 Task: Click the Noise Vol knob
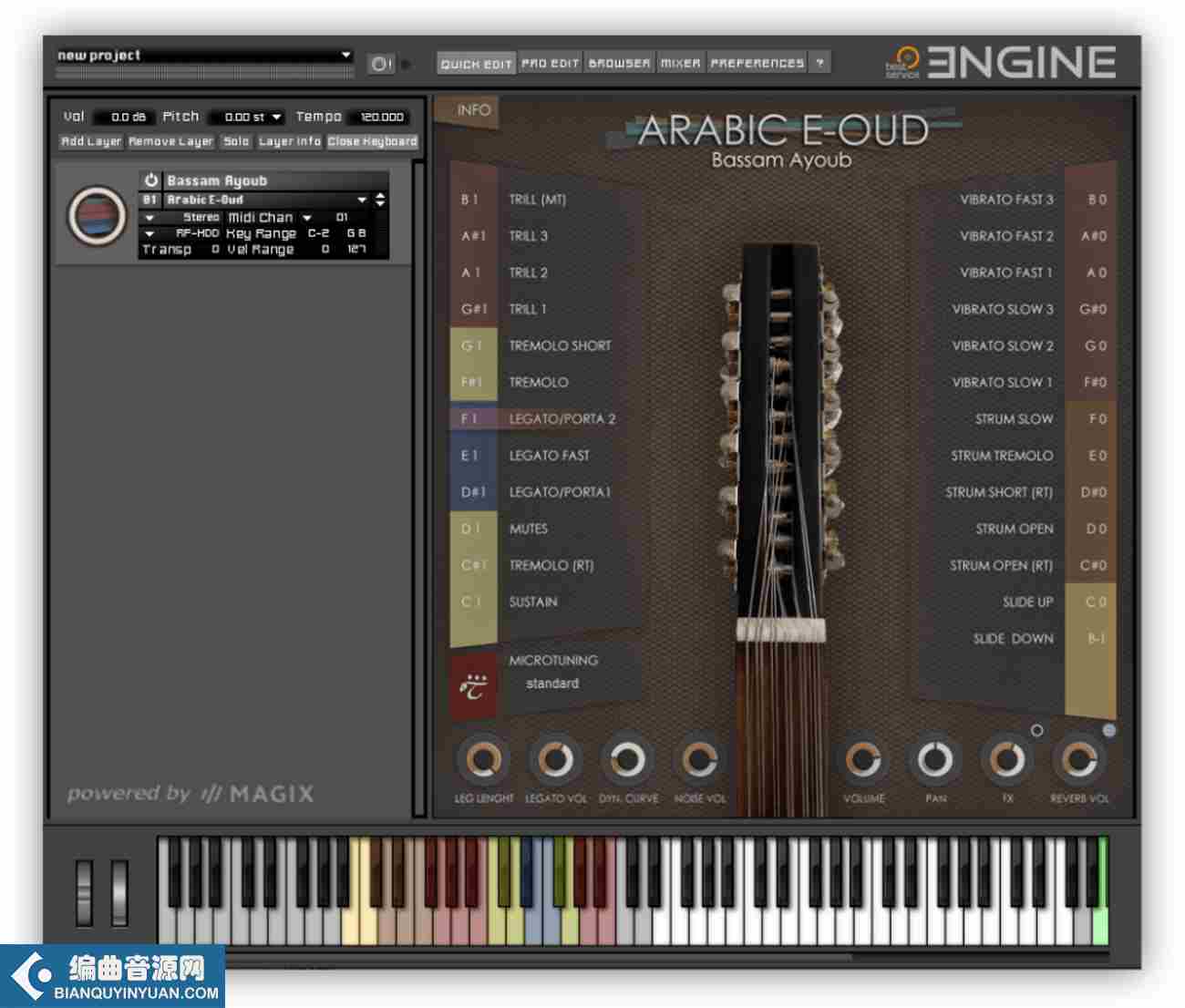[x=699, y=759]
